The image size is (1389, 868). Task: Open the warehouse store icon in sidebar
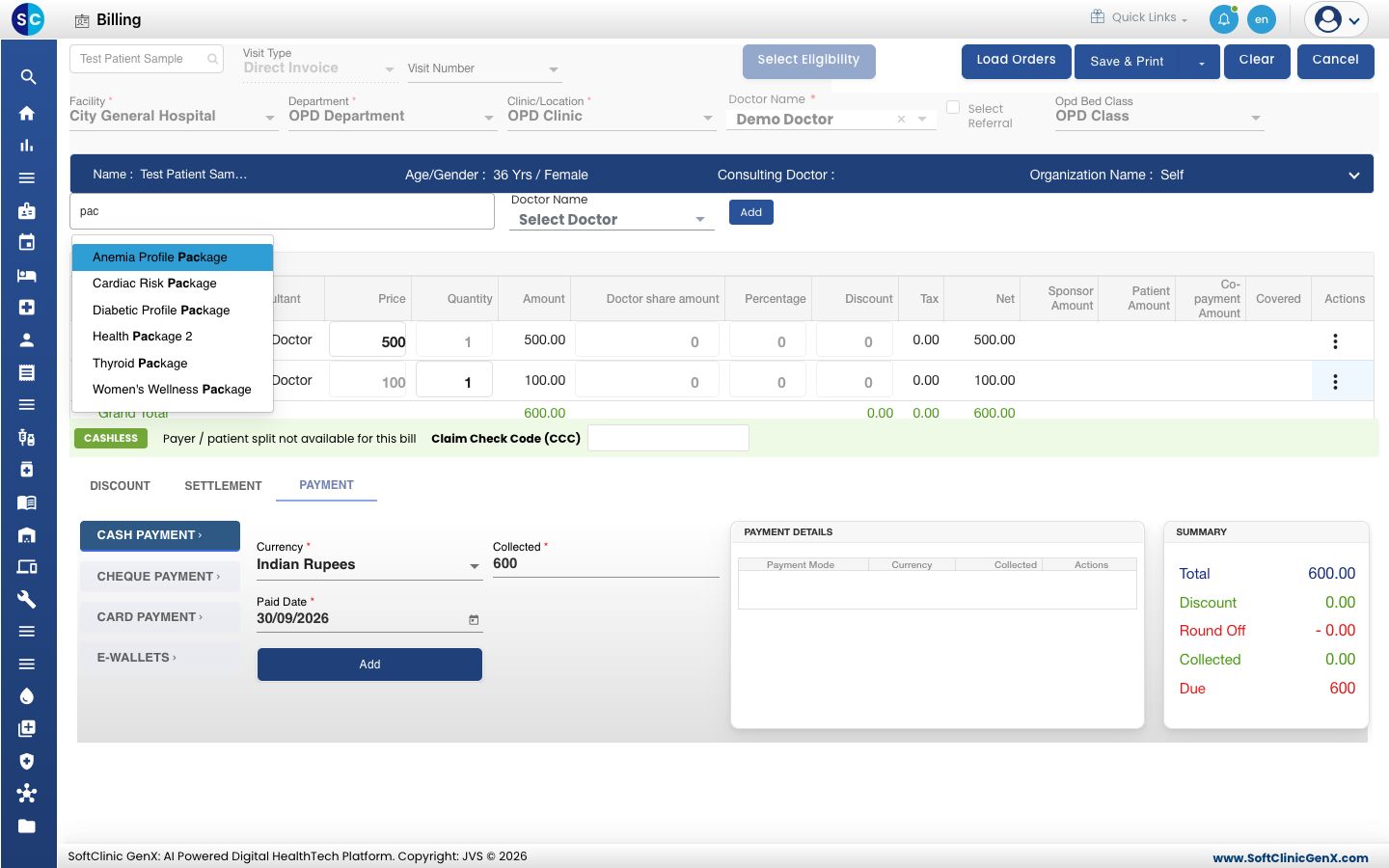click(x=27, y=534)
